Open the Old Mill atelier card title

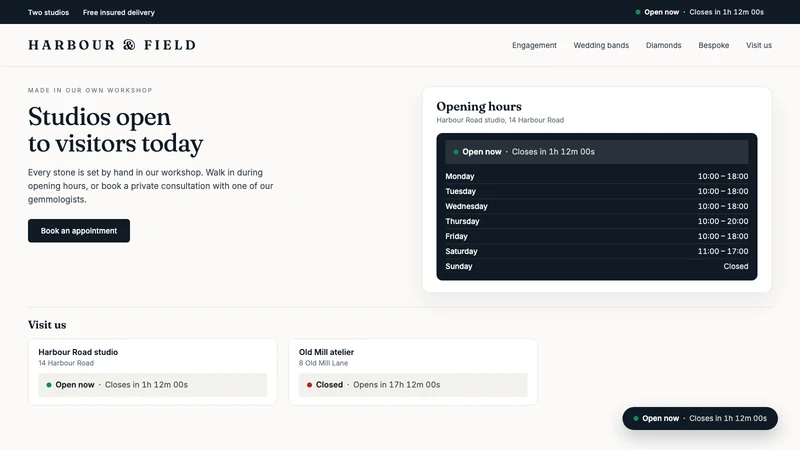coord(327,352)
